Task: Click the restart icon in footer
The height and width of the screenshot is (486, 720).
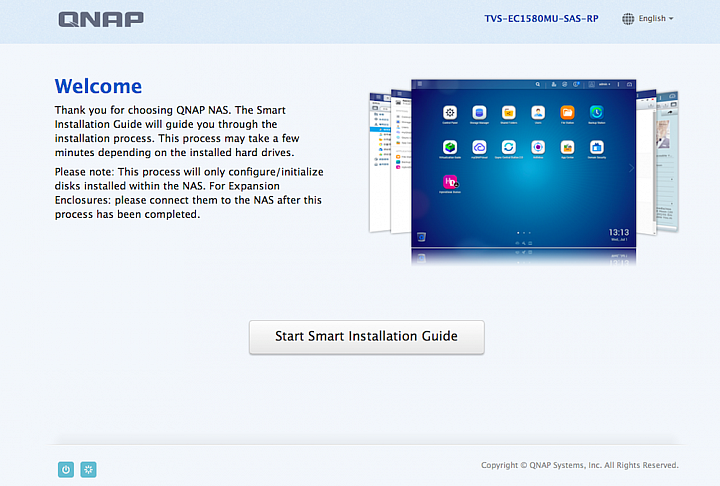Action: (89, 469)
